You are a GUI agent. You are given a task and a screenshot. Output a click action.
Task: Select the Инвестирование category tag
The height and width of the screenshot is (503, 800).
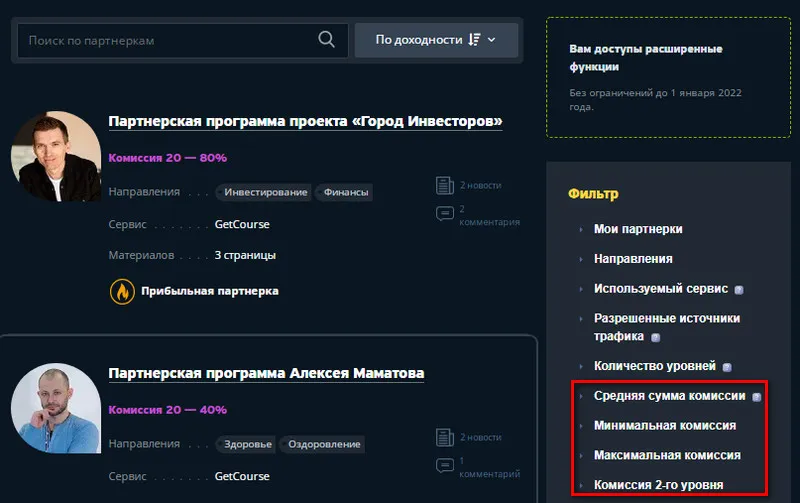click(264, 192)
